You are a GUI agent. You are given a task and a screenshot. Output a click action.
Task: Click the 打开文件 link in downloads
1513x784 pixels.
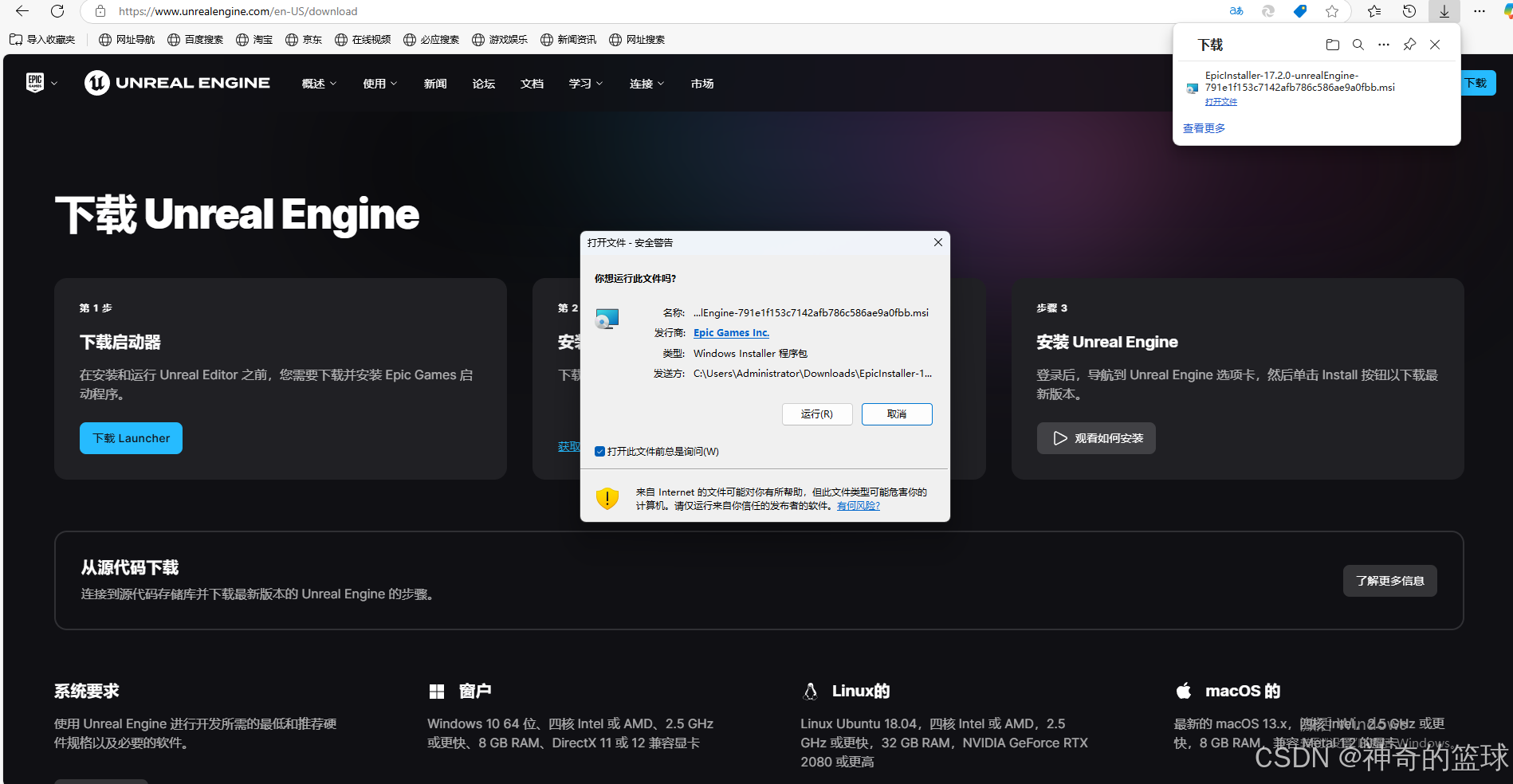[x=1221, y=102]
